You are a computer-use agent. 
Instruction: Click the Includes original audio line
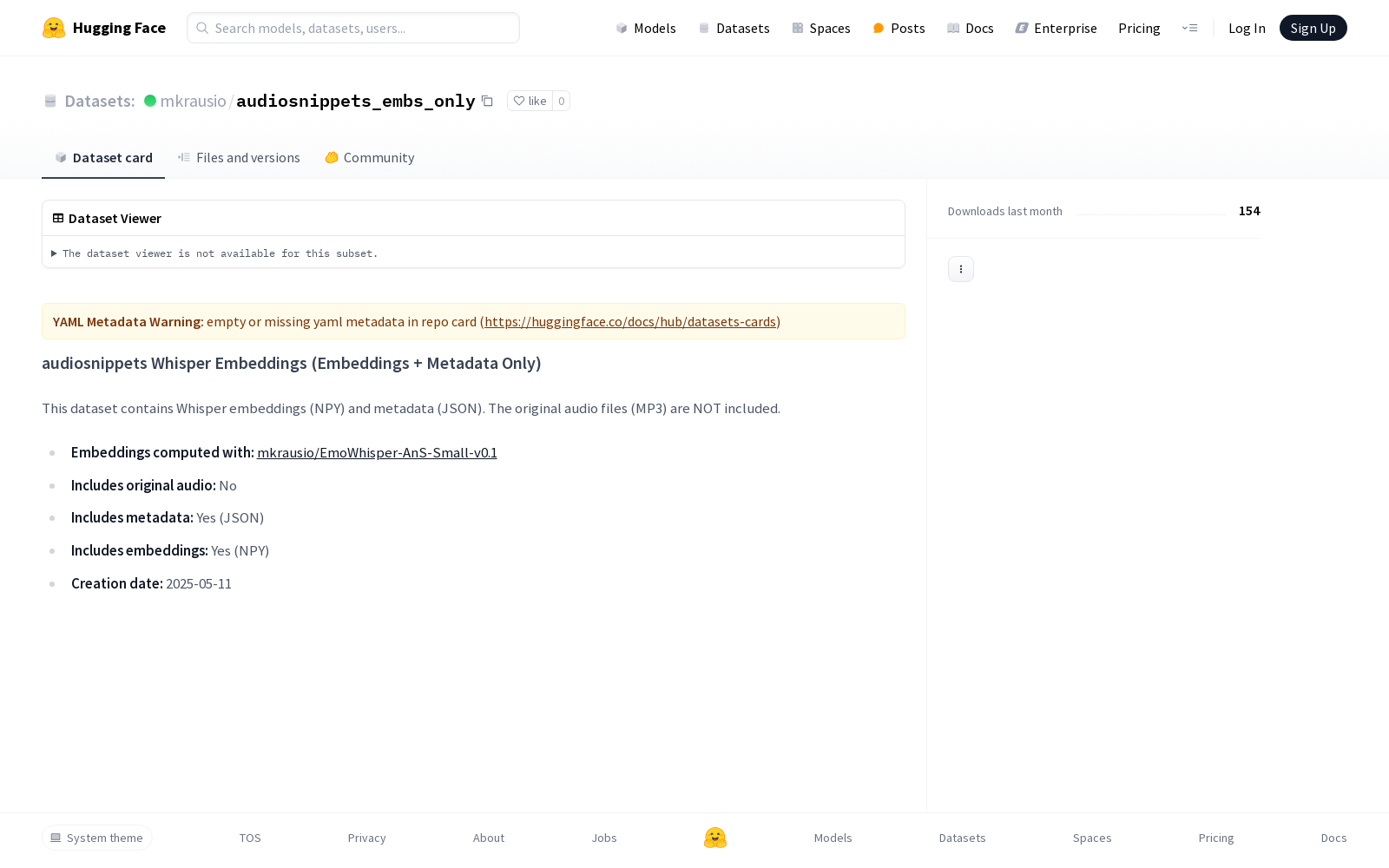click(154, 485)
